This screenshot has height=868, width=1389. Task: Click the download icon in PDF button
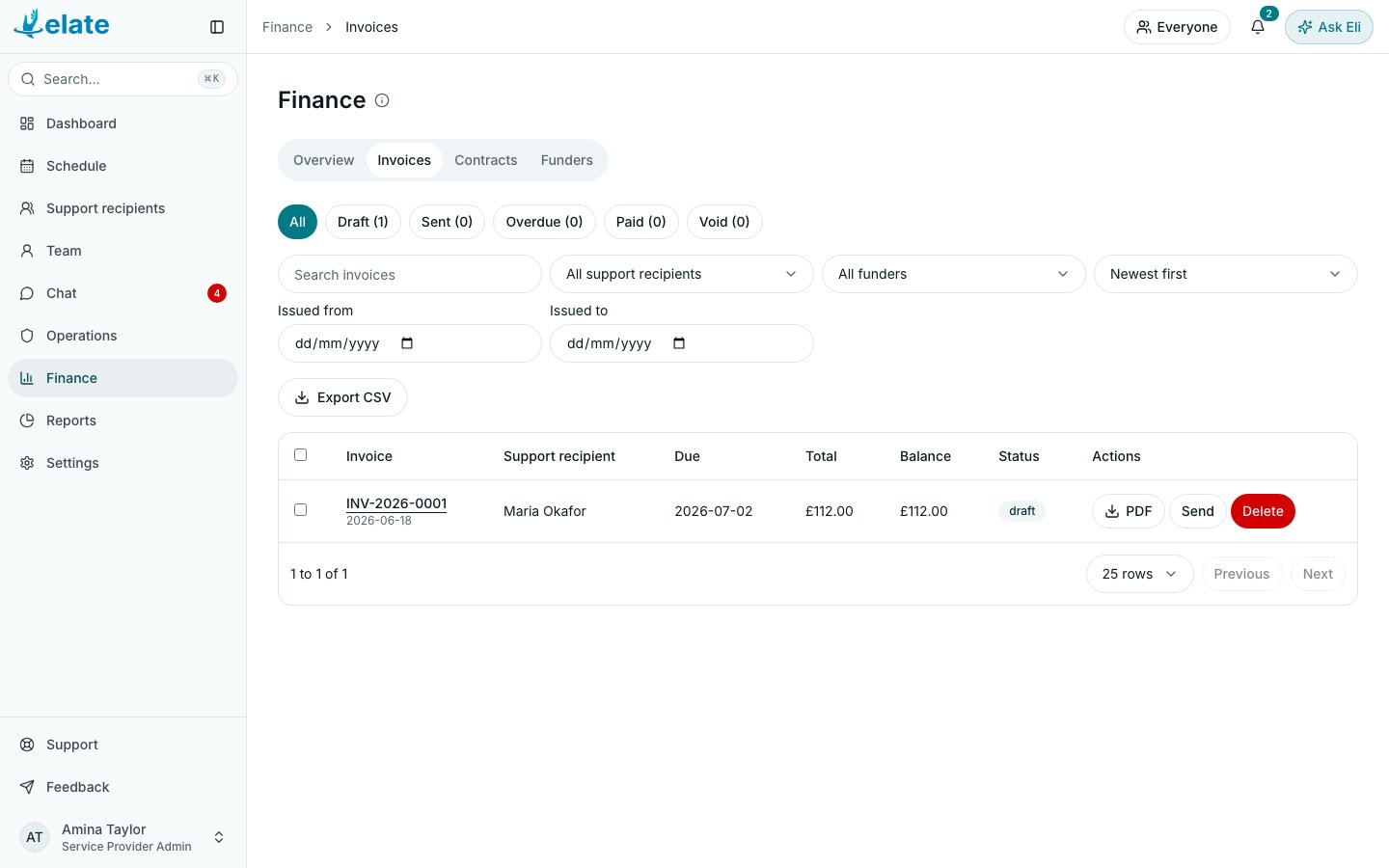pos(1112,511)
